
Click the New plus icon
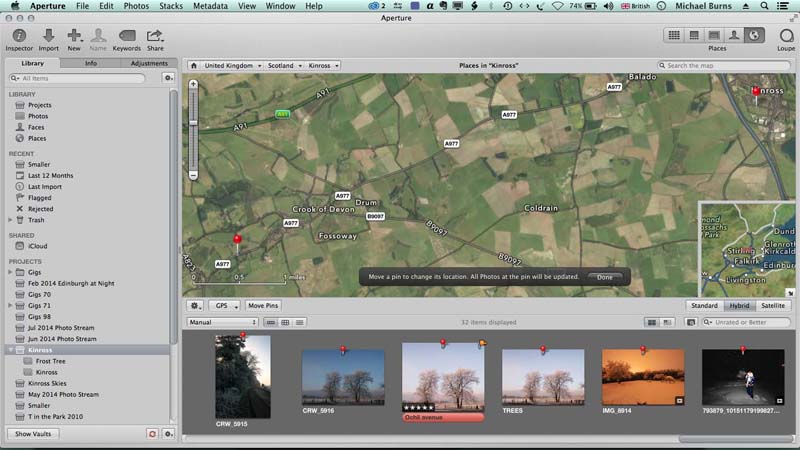pyautogui.click(x=74, y=36)
